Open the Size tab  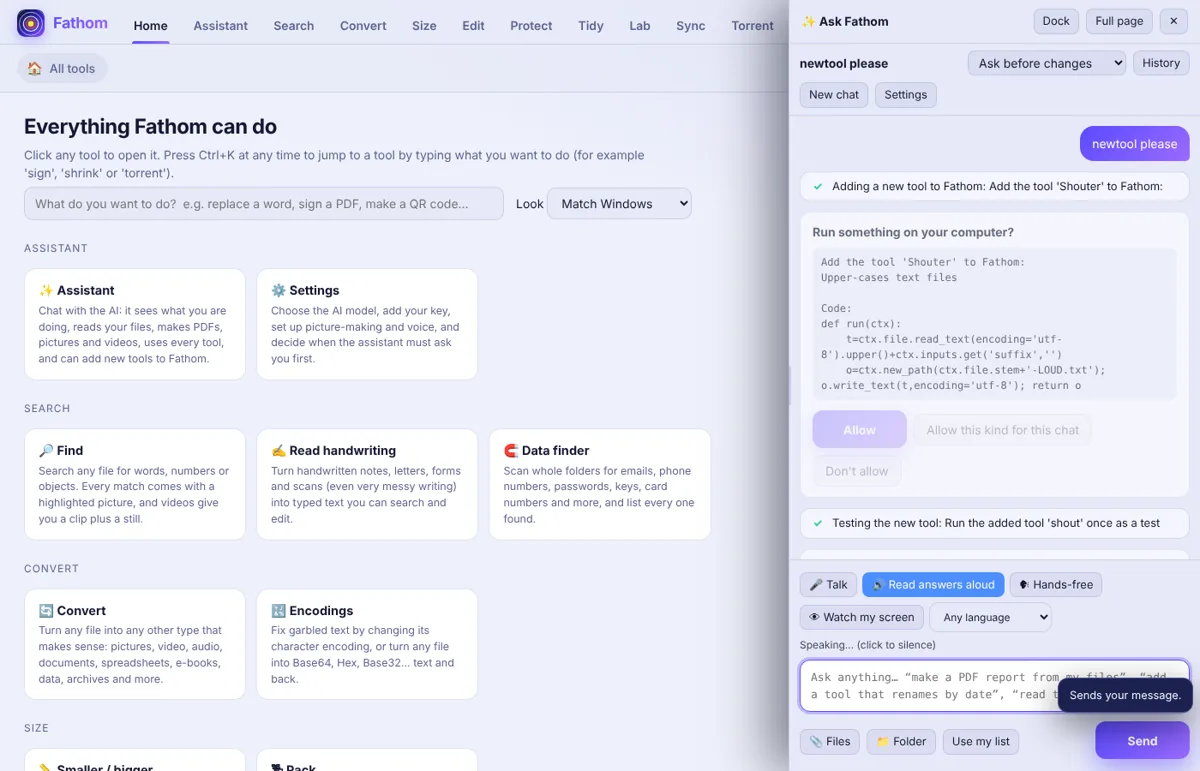(x=424, y=26)
